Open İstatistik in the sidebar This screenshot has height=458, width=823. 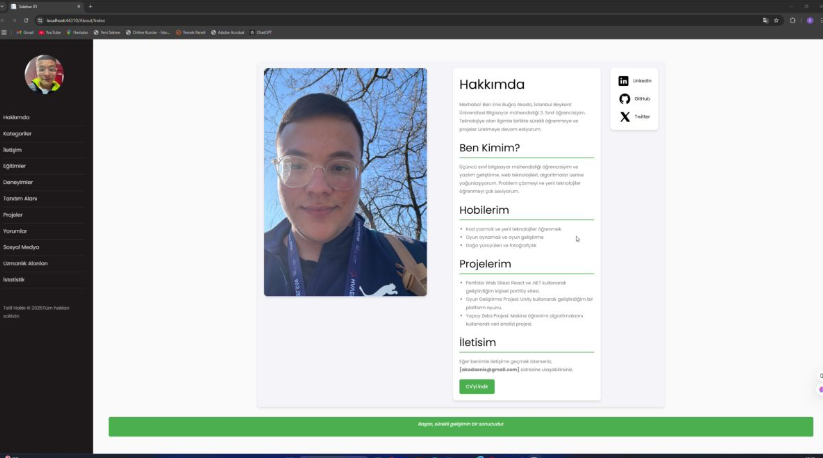pyautogui.click(x=14, y=280)
